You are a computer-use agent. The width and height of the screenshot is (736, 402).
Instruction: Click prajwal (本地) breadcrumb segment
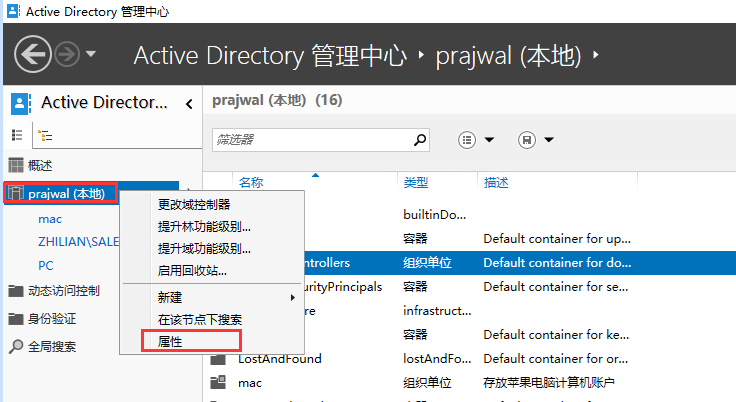tap(508, 55)
